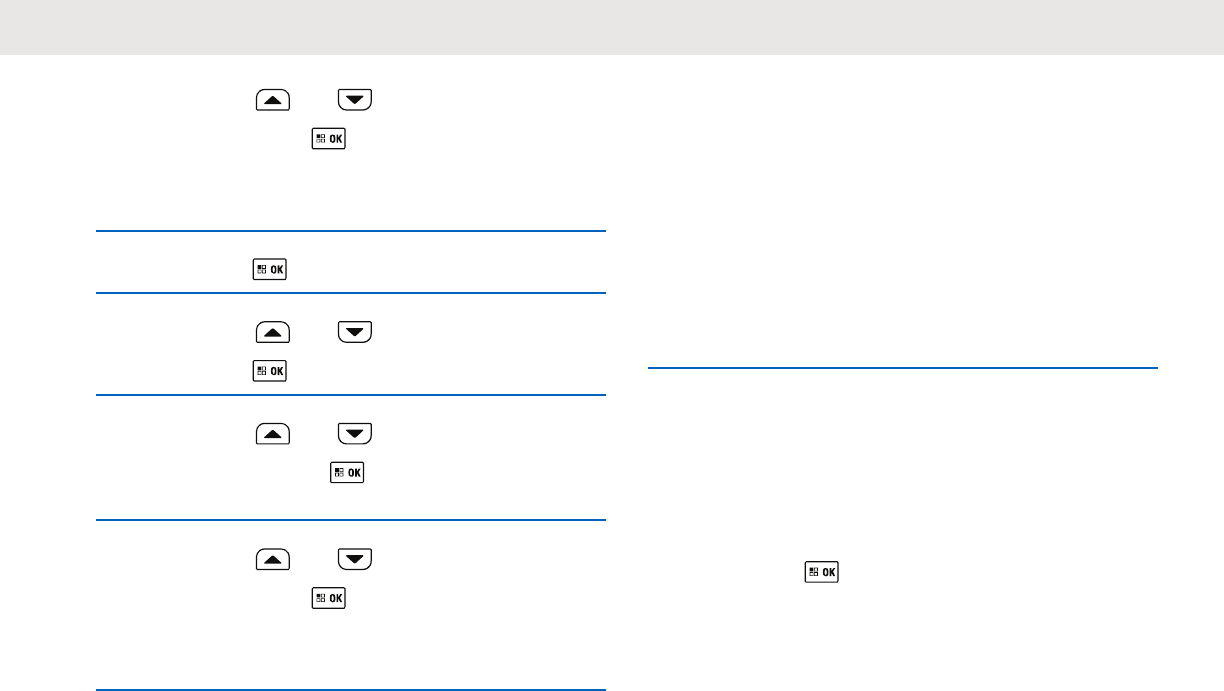Screen dimensions: 1224x691
Task: Click the lone OK icon in the right column
Action: pyautogui.click(x=823, y=573)
